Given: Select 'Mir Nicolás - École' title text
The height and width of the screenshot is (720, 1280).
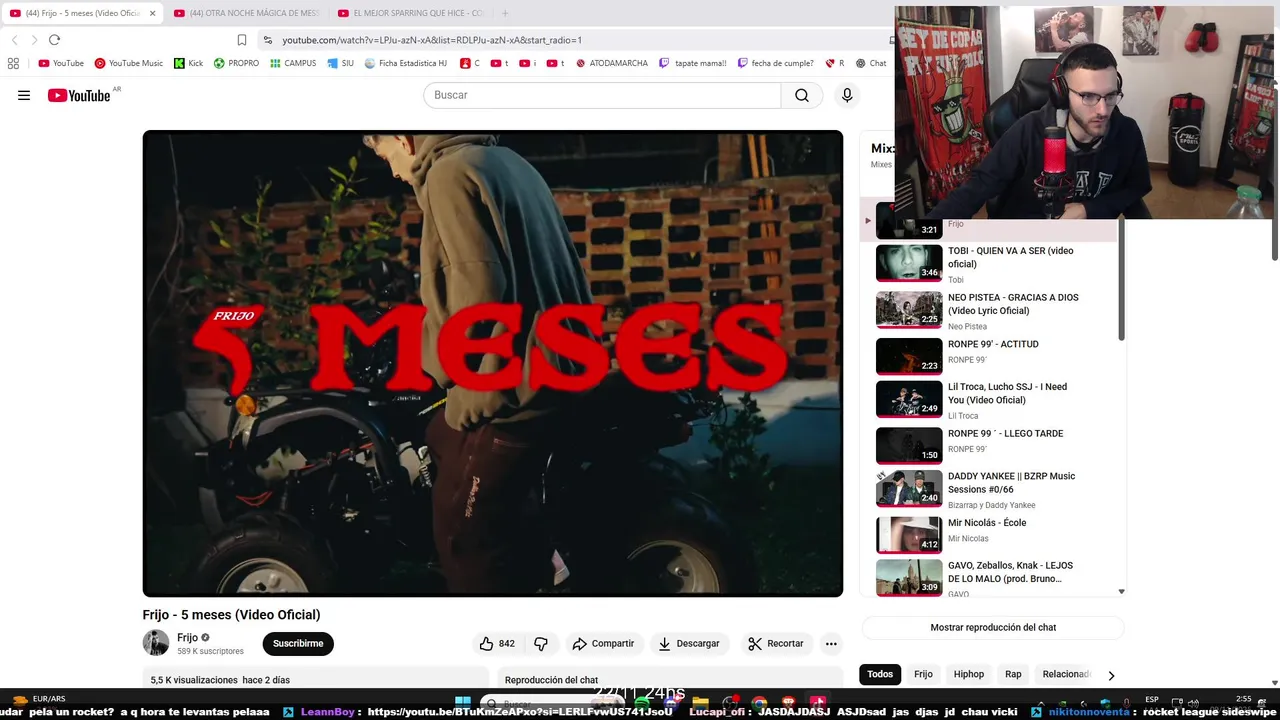Looking at the screenshot, I should [987, 523].
